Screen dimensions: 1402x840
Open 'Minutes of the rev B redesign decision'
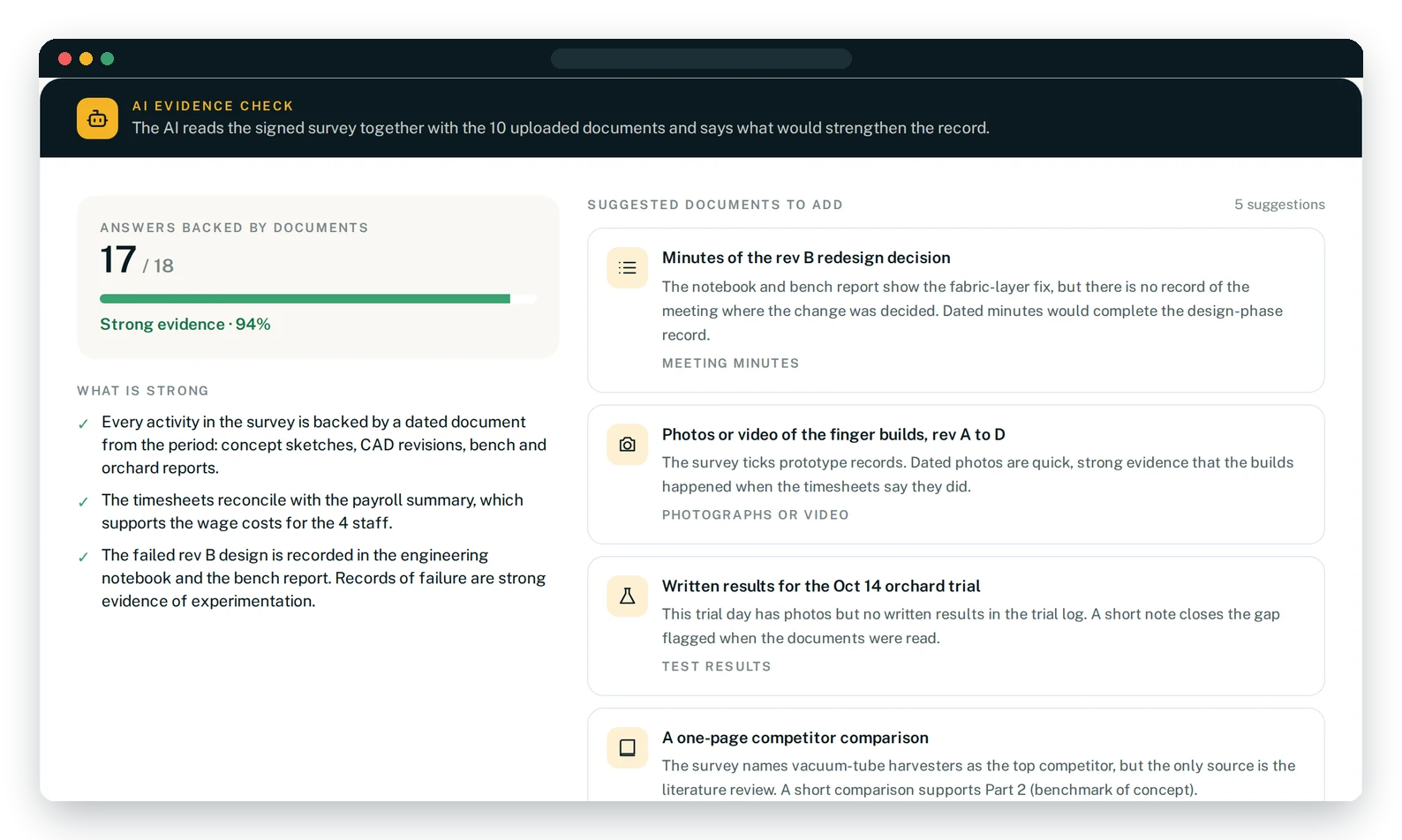click(x=955, y=310)
